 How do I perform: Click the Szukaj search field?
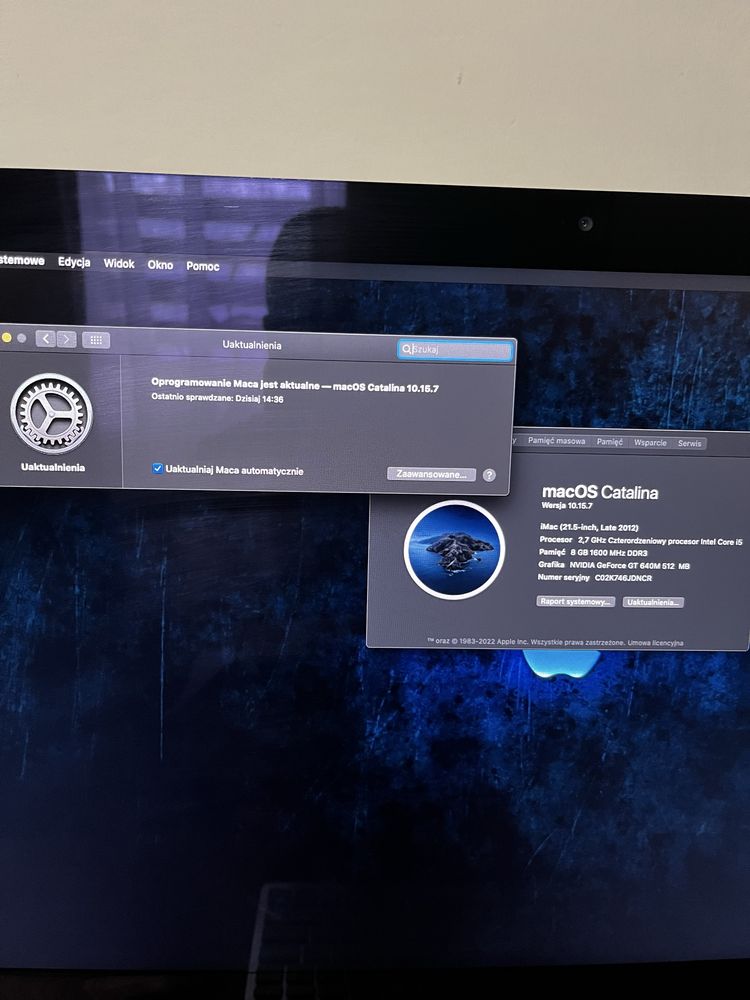tap(455, 349)
